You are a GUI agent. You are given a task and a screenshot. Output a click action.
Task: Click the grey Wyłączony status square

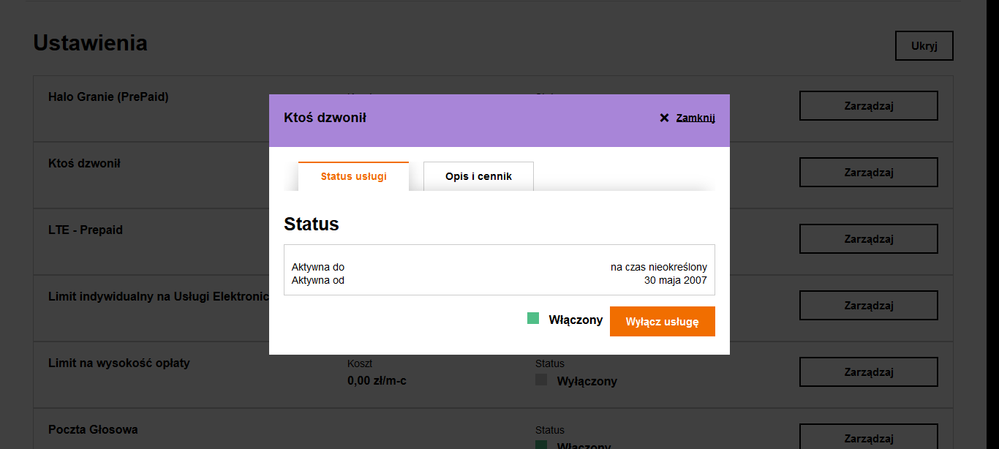tap(542, 381)
